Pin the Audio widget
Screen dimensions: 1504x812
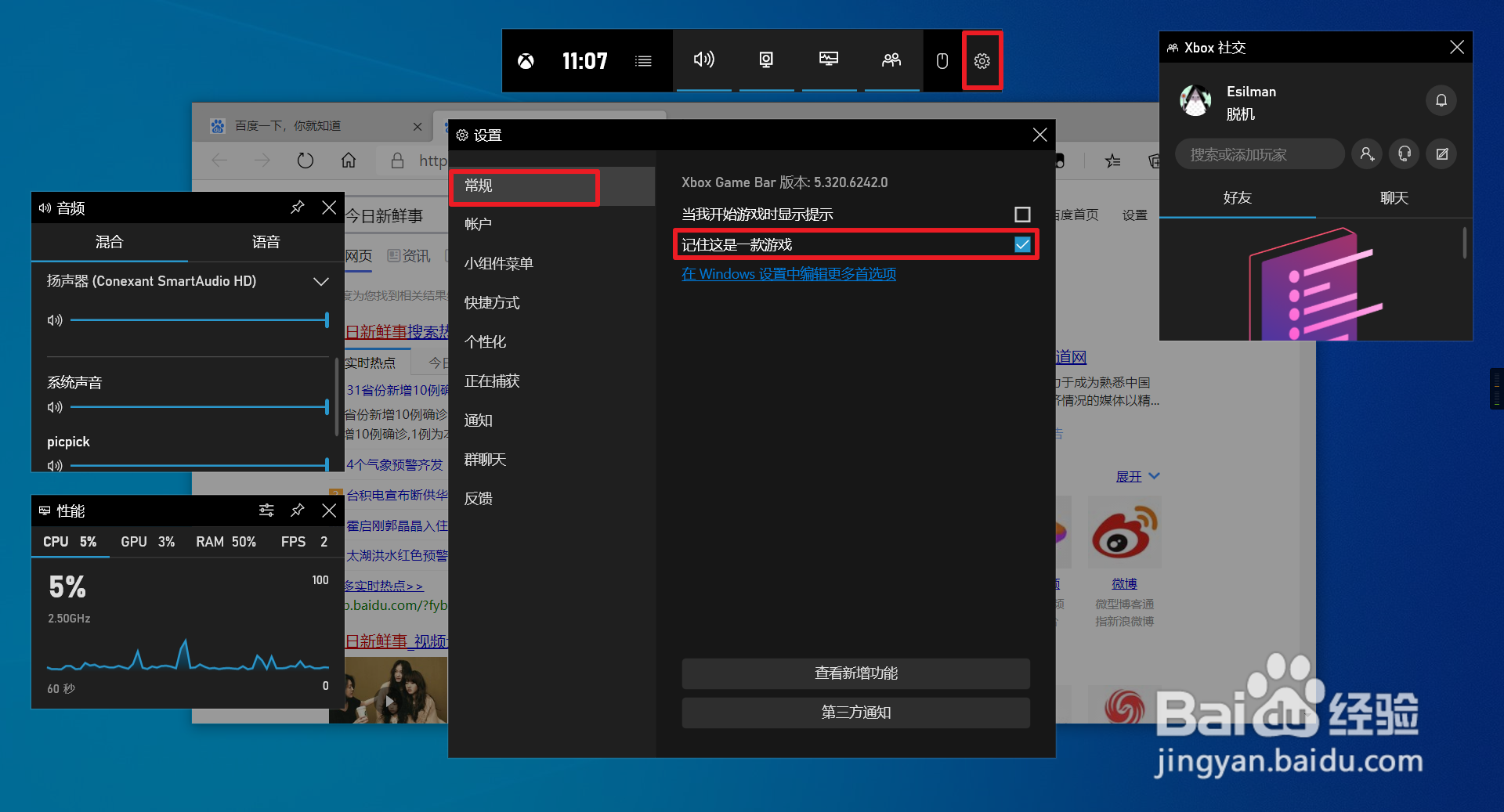[x=297, y=207]
